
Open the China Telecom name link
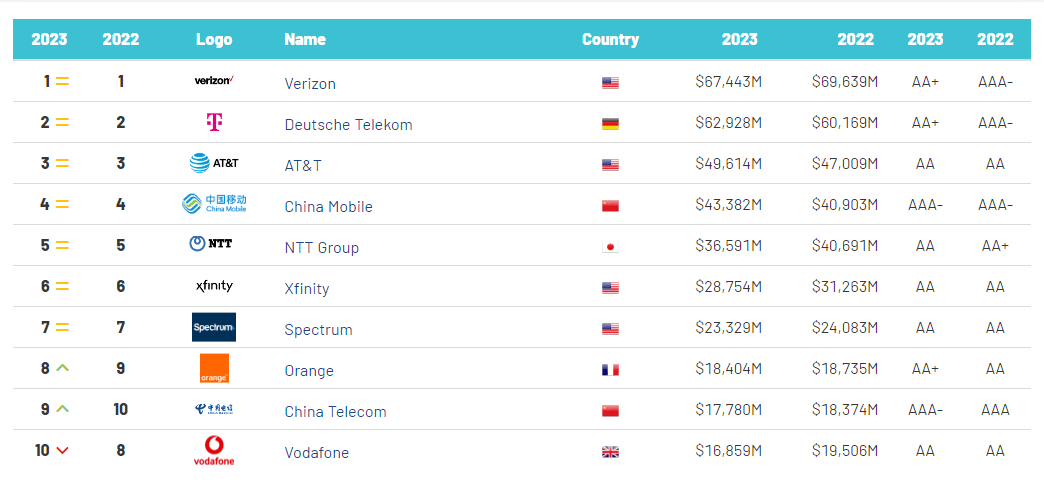click(335, 412)
